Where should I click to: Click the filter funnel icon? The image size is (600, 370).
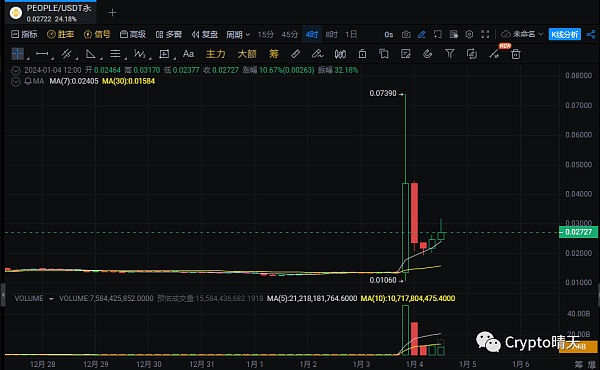450,54
